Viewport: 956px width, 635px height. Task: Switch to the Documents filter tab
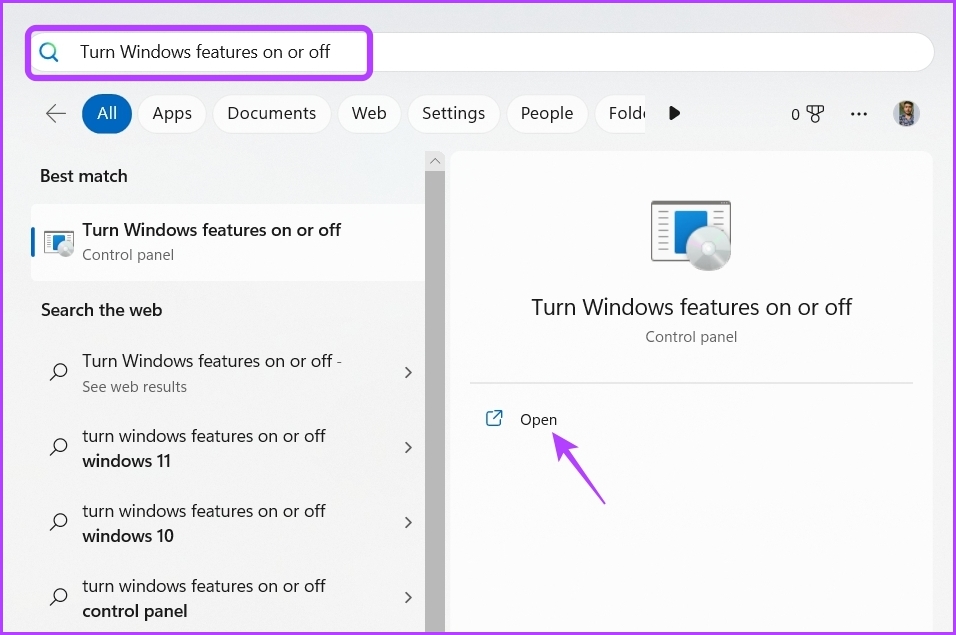[x=271, y=113]
